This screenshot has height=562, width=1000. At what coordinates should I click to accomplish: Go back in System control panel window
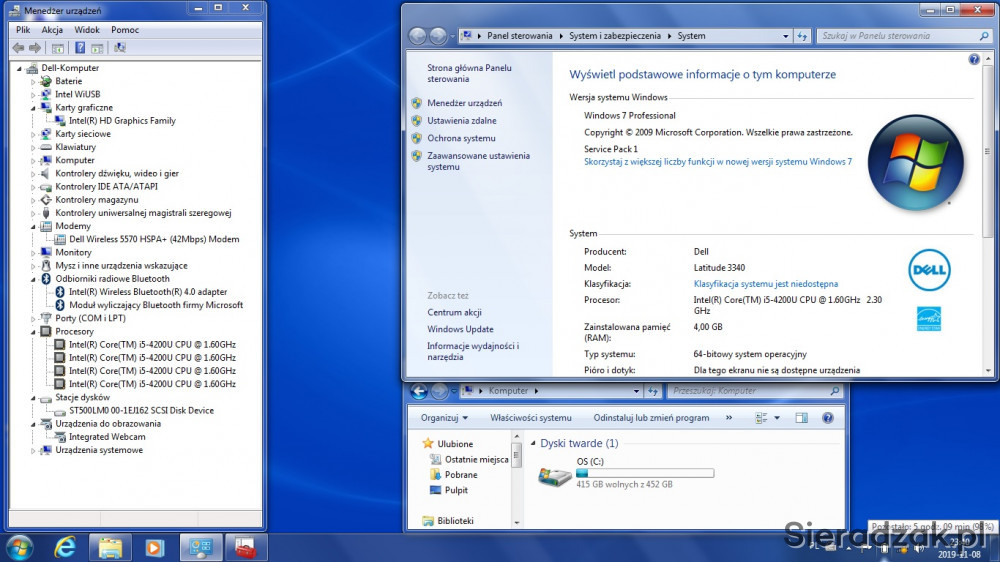click(418, 36)
